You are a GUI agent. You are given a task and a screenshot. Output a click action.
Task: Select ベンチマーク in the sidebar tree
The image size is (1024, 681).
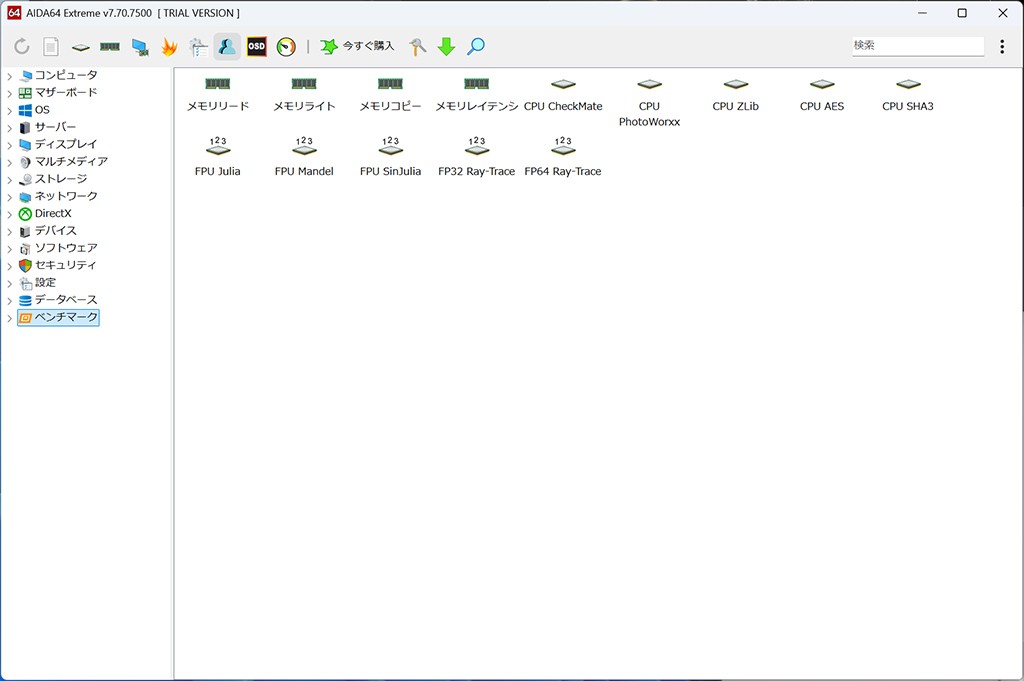point(66,317)
